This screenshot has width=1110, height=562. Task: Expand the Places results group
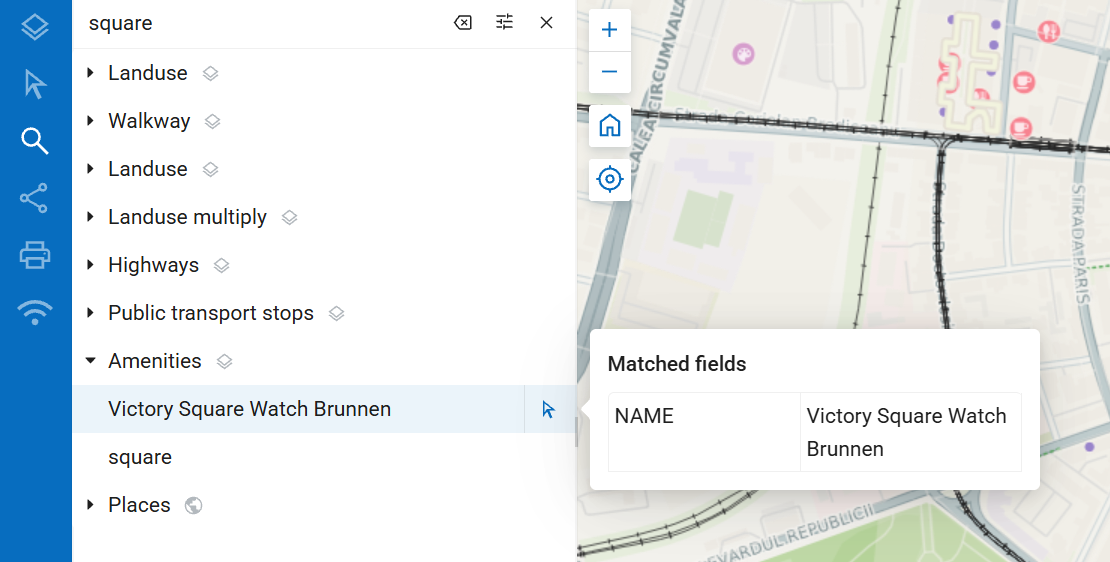(x=90, y=505)
